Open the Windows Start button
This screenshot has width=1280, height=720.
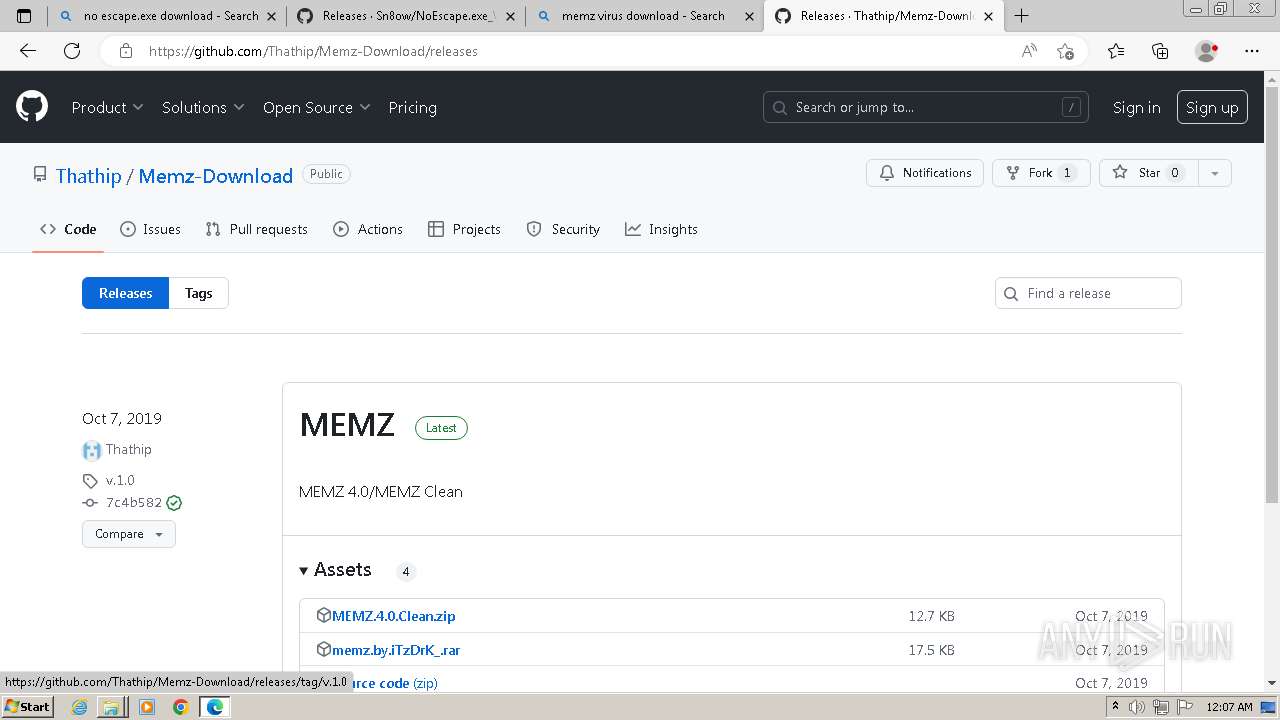point(27,707)
